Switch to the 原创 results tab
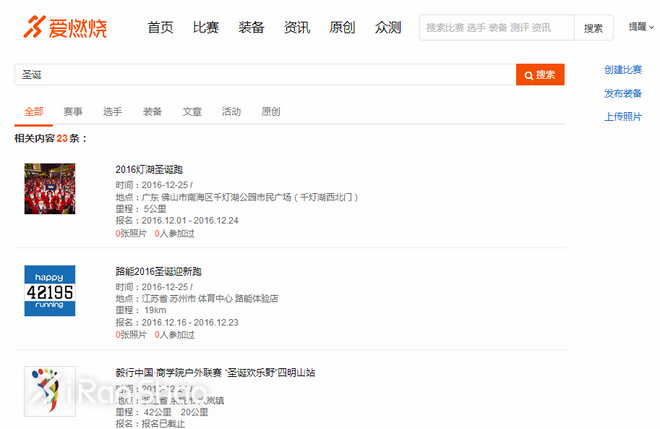660x429 pixels. [x=271, y=112]
